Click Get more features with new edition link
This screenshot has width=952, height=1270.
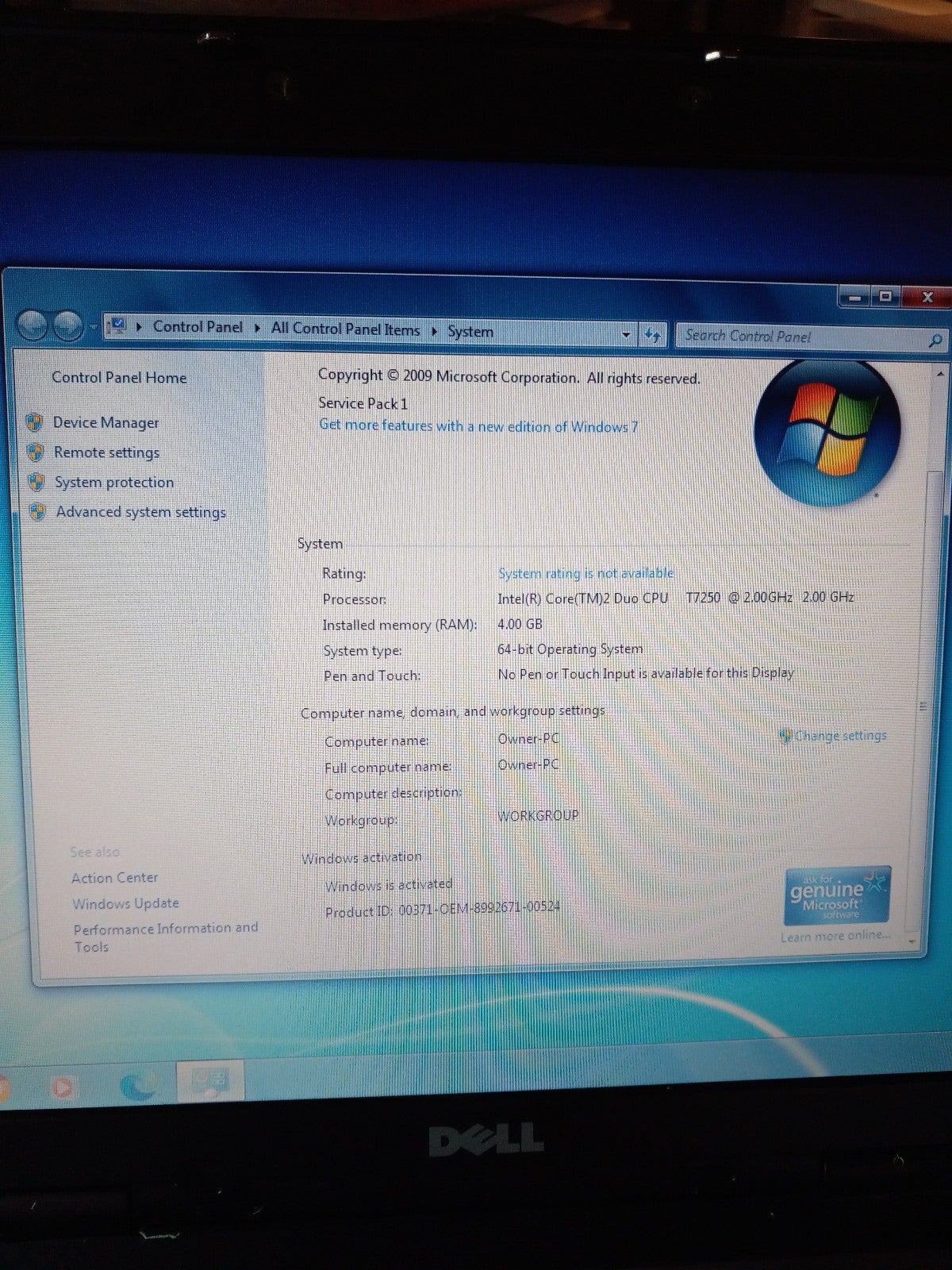pyautogui.click(x=478, y=426)
